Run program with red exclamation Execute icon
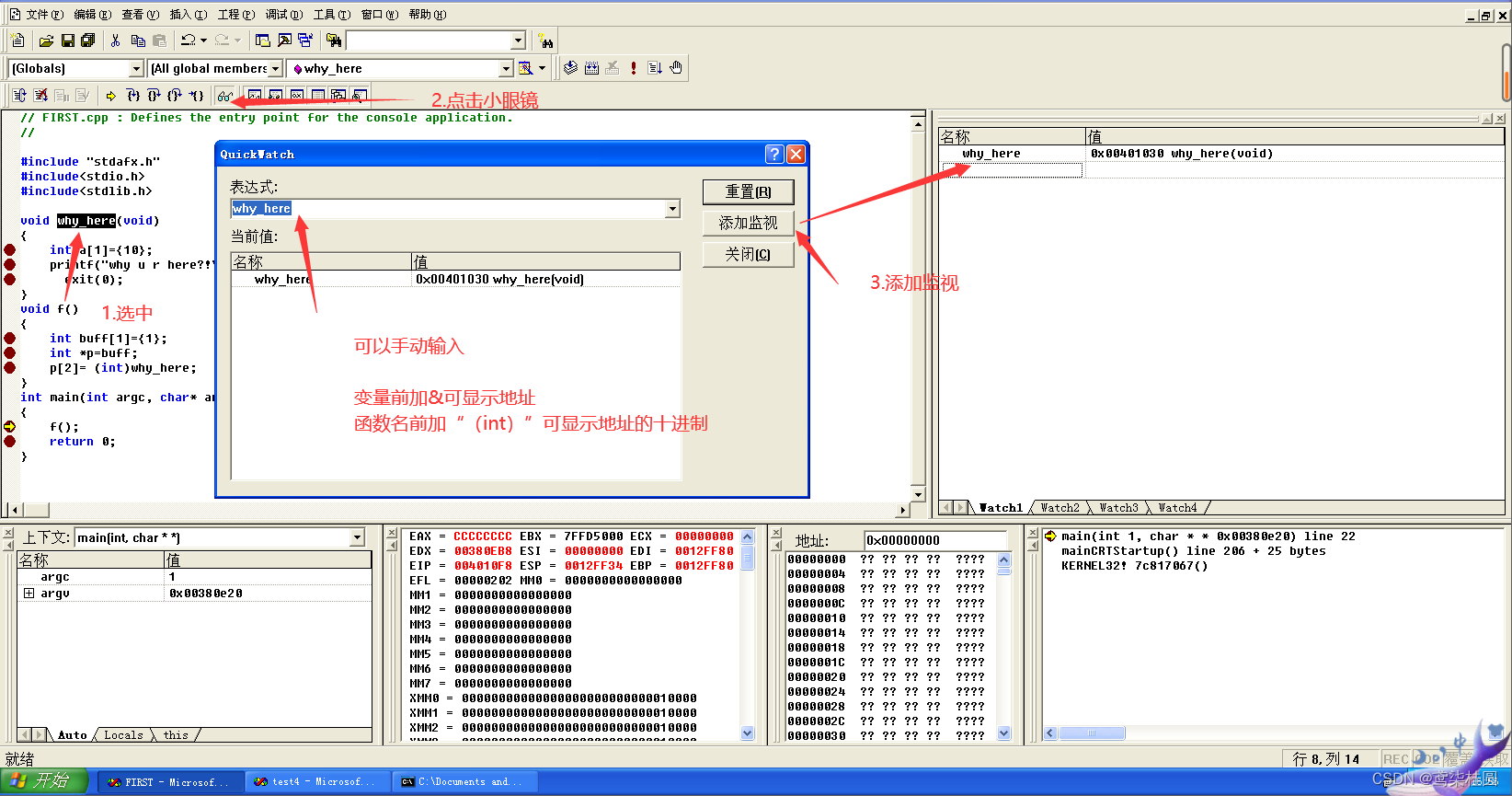1512x796 pixels. coord(634,68)
